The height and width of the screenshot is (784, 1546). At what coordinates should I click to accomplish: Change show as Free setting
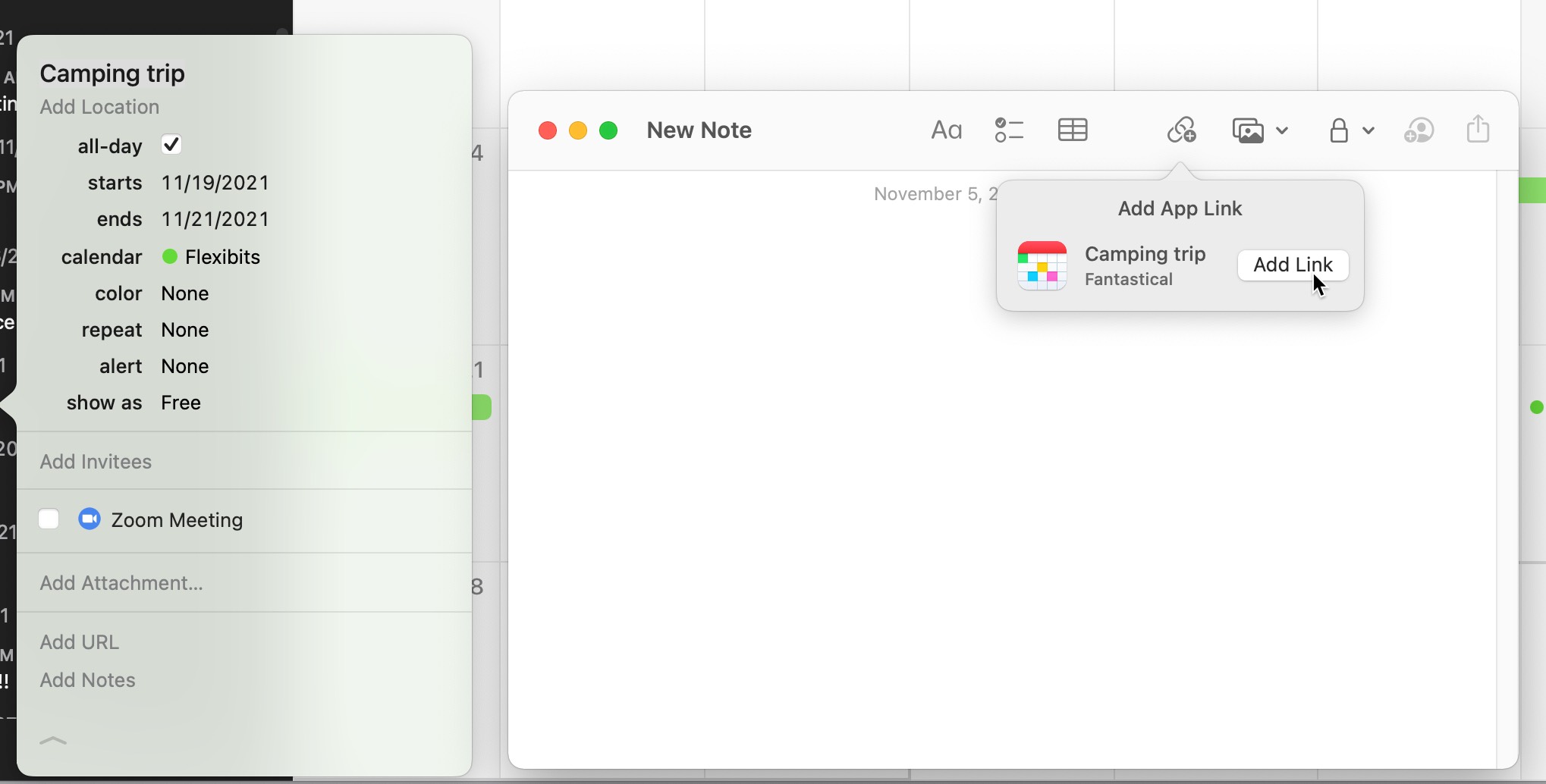[181, 403]
